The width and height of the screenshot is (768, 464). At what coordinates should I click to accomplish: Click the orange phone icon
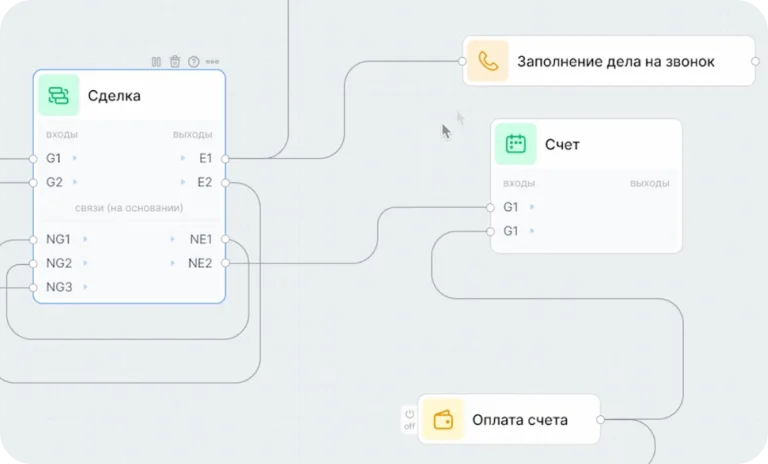(x=488, y=61)
